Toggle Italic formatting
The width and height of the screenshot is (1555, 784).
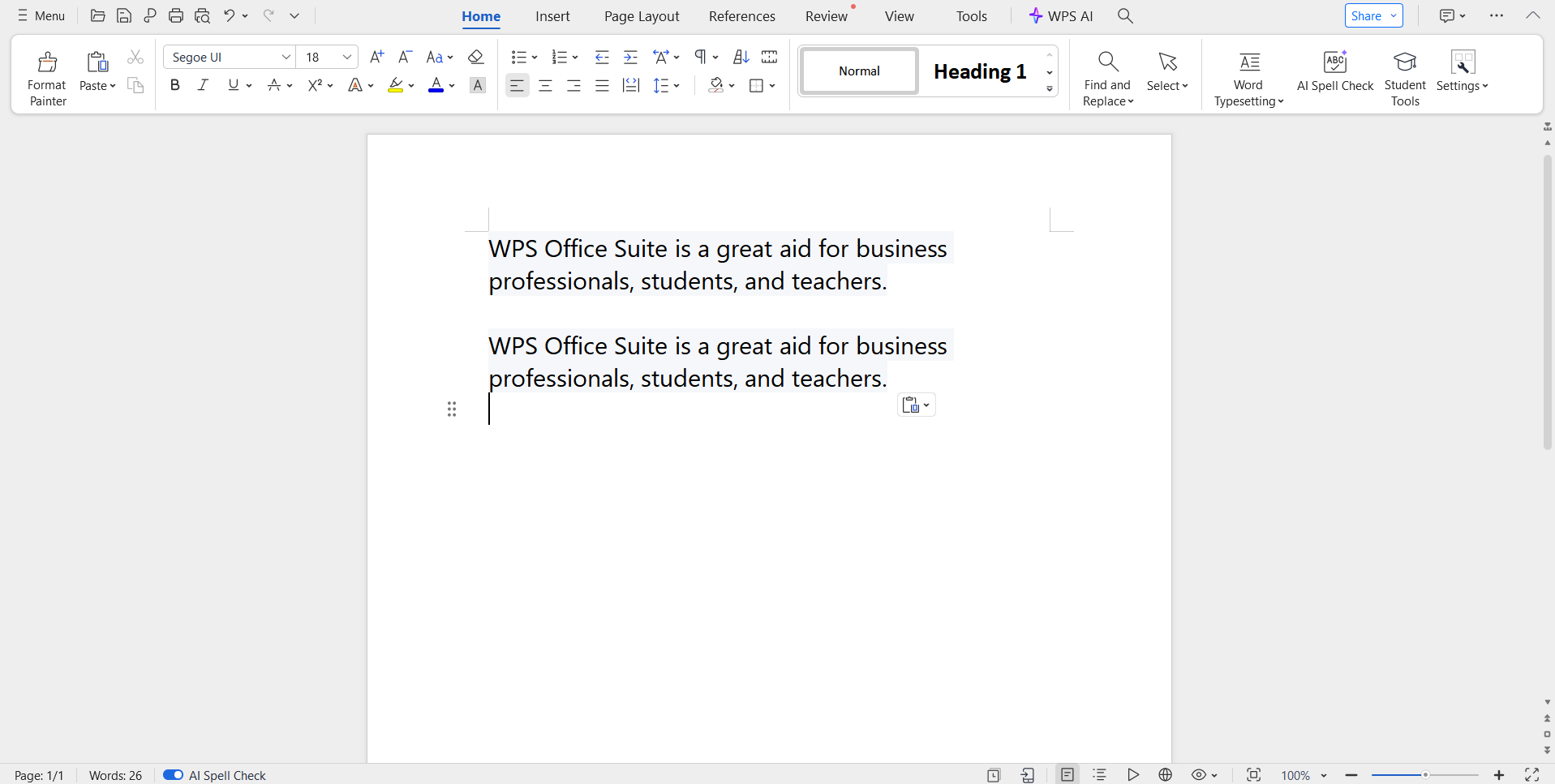pos(203,85)
